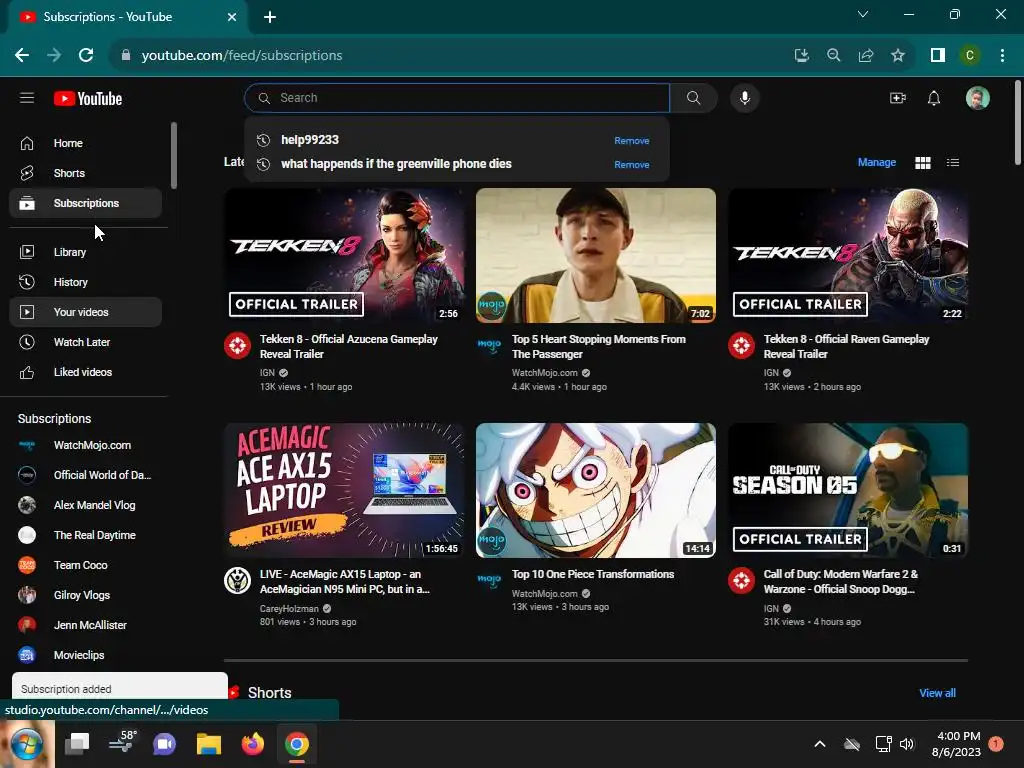Start voice search with the microphone

pos(744,98)
